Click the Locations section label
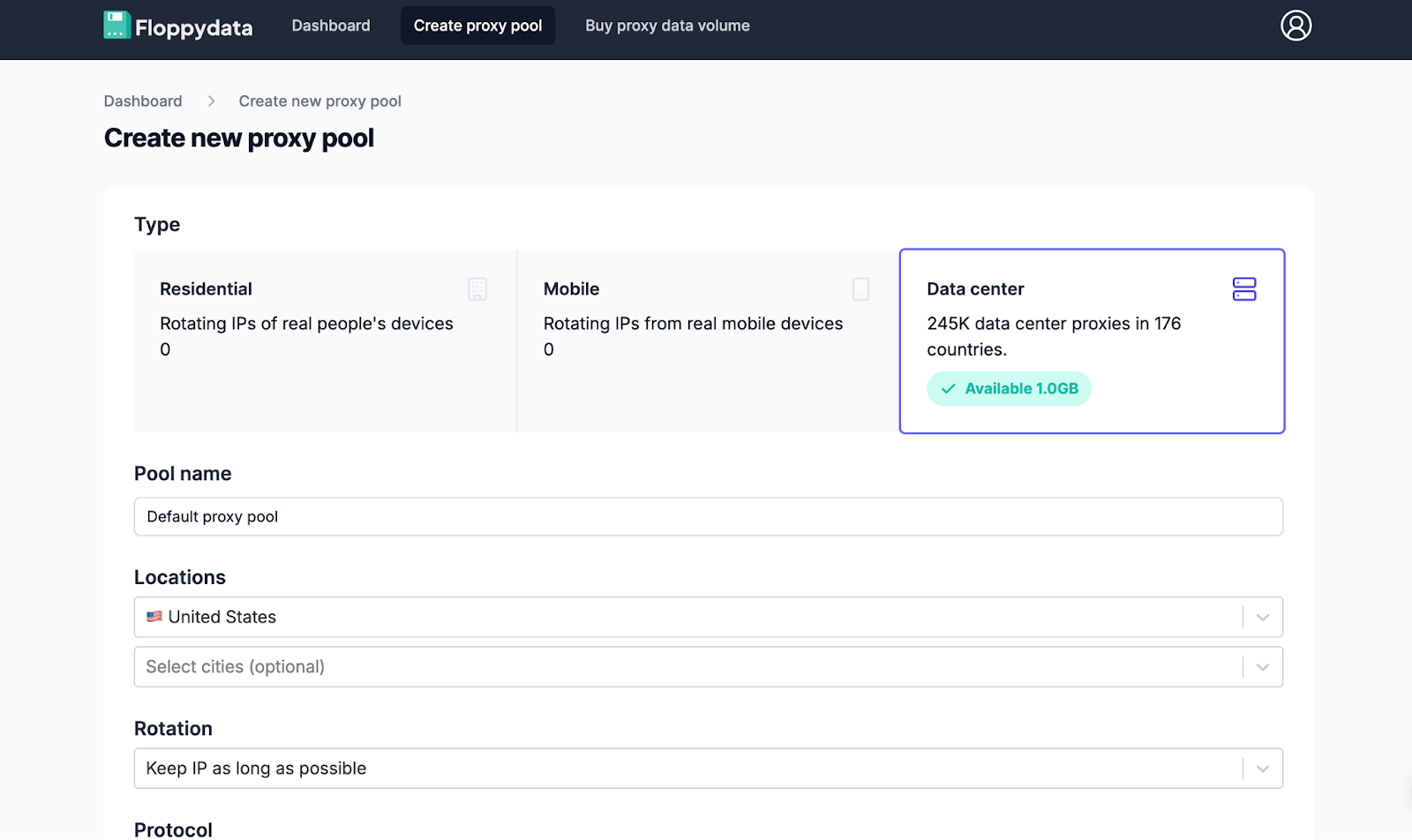Screen dimensions: 1412x840 [180, 577]
